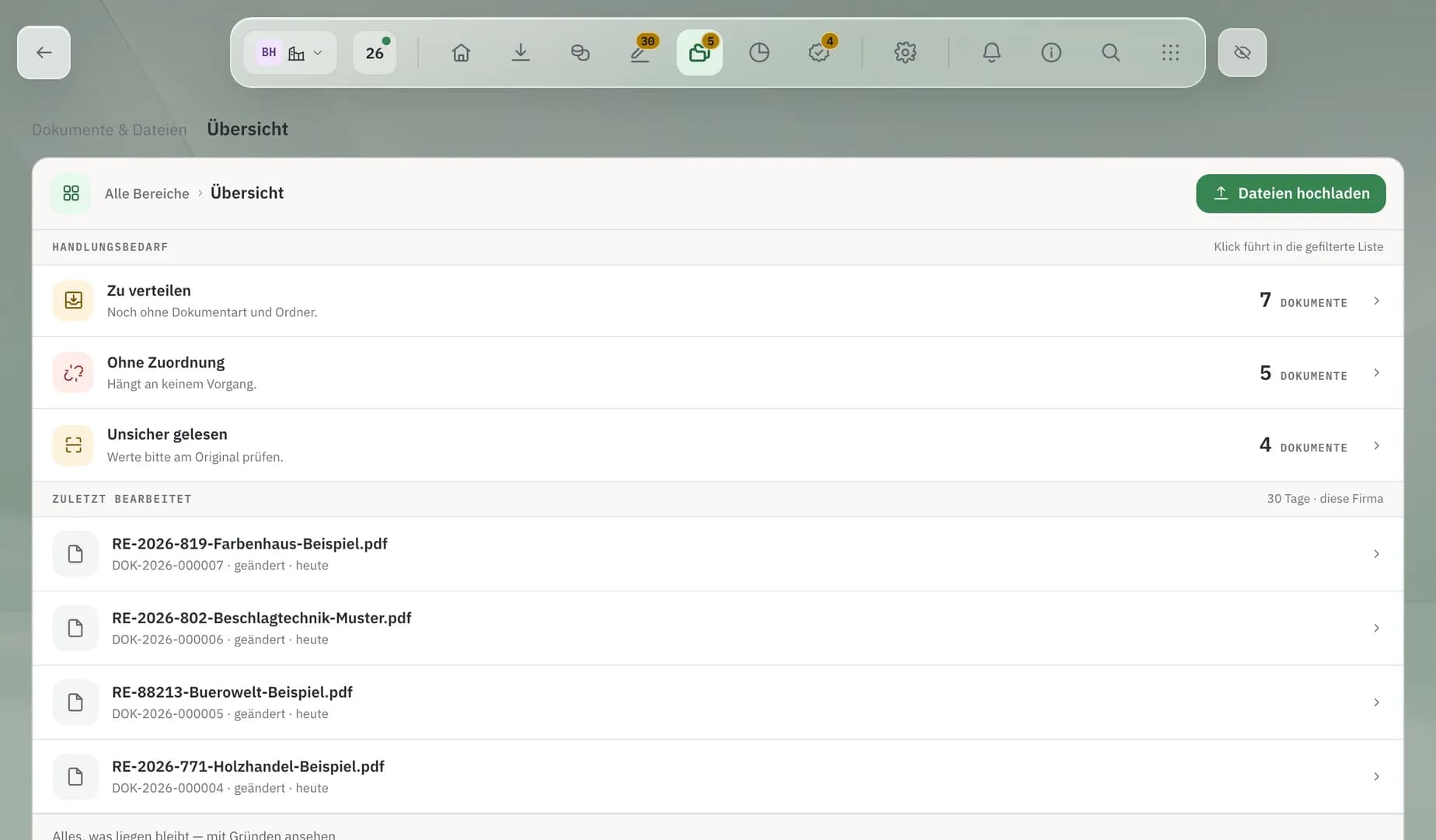Open the BH company switcher dropdown
Image resolution: width=1436 pixels, height=840 pixels.
[x=290, y=53]
